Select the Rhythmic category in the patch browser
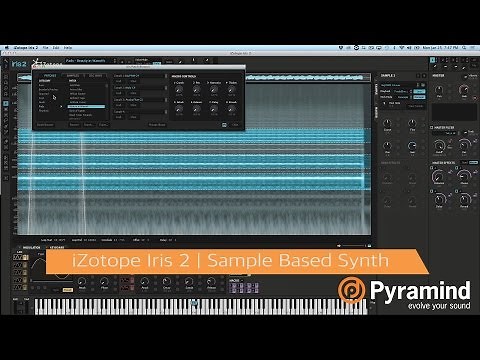The width and height of the screenshot is (480, 360). coord(44,111)
